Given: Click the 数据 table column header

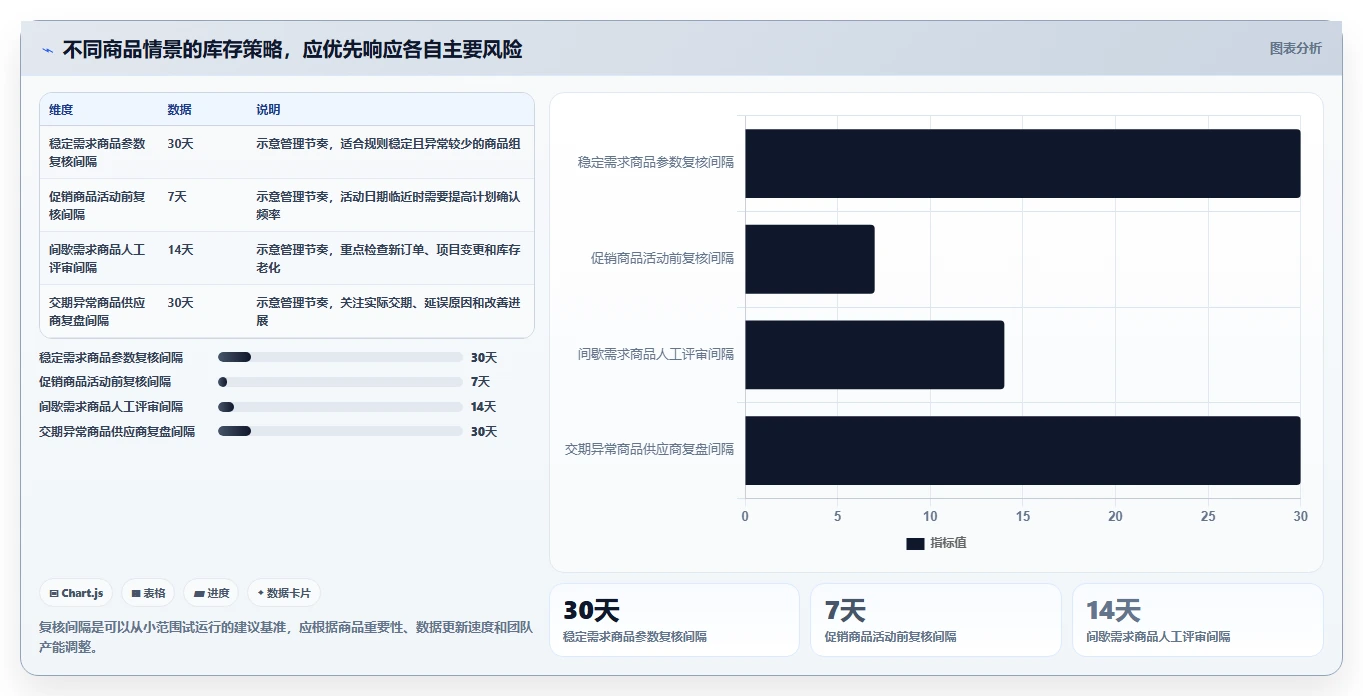Looking at the screenshot, I should click(180, 110).
